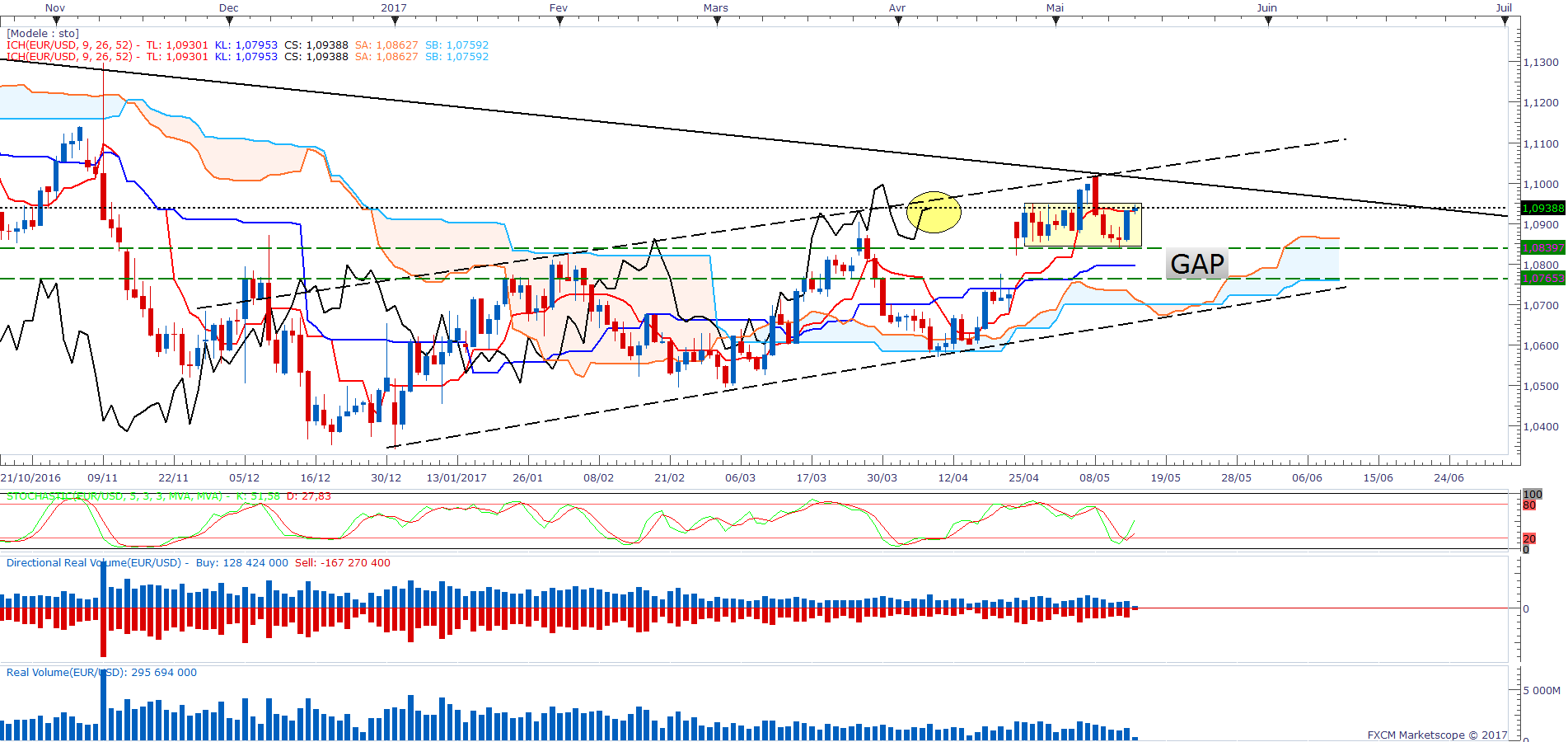Select the Dec month marker

click(x=229, y=8)
